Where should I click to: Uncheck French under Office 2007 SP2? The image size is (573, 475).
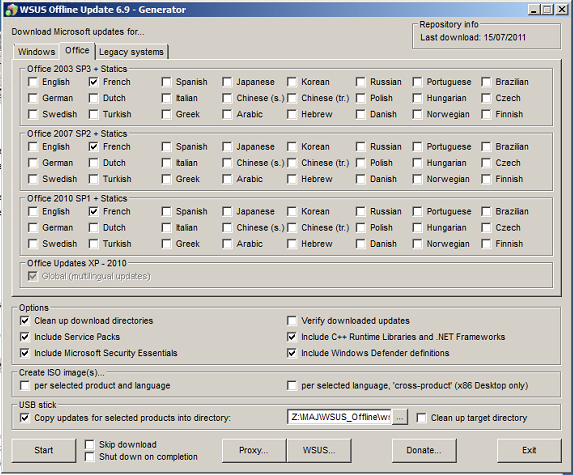[94, 147]
